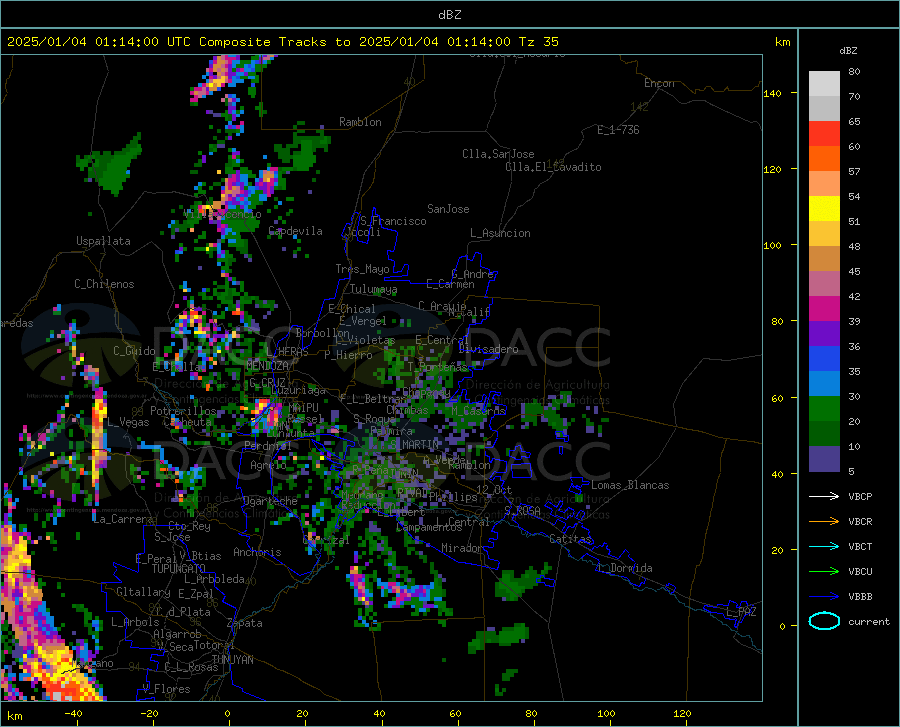The image size is (900, 727).
Task: Click the Potrerillos label on map
Action: tap(183, 411)
